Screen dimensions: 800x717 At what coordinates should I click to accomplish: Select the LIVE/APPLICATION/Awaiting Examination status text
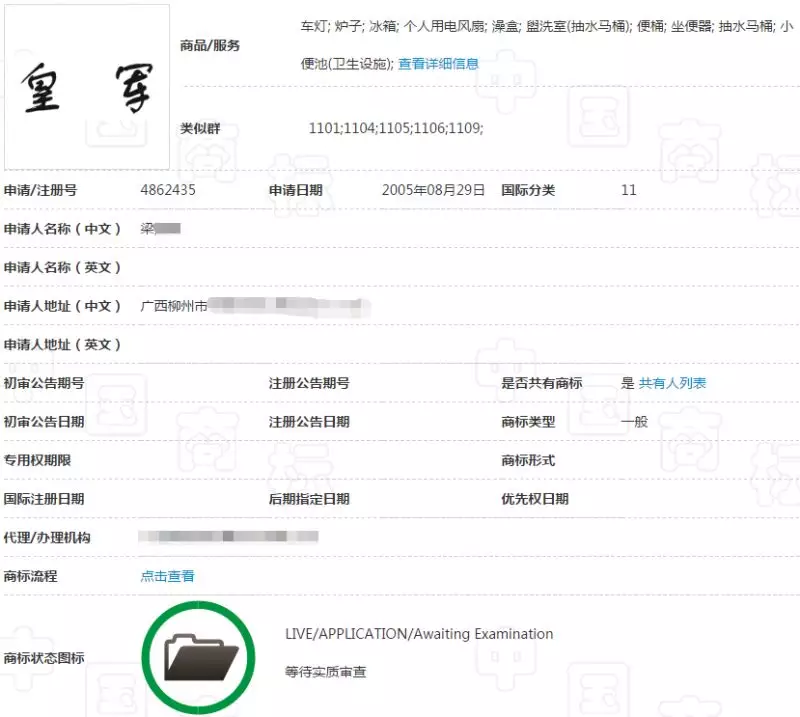point(418,633)
